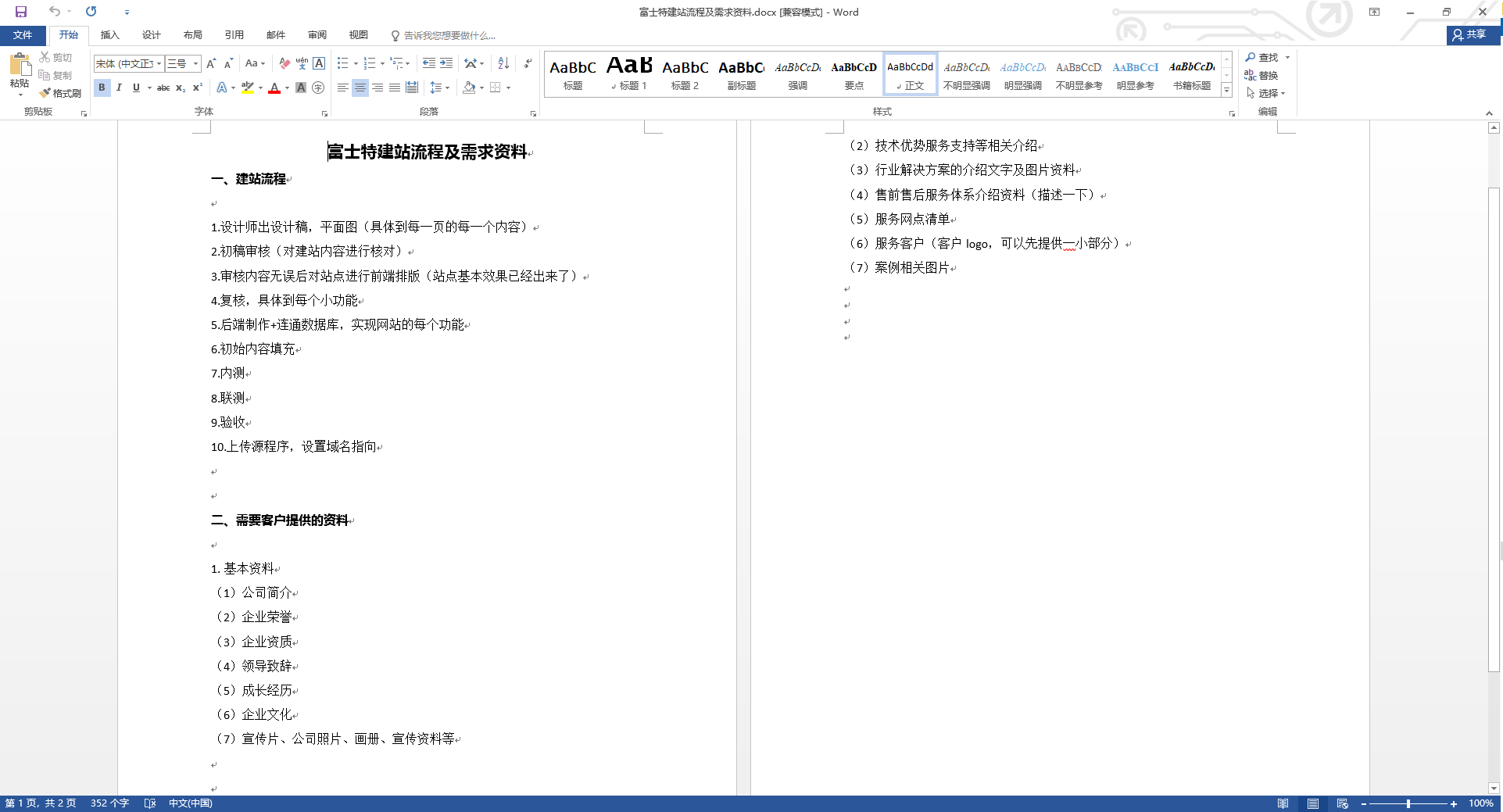Switch to the 引用 References tab
The height and width of the screenshot is (812, 1503).
pos(234,35)
